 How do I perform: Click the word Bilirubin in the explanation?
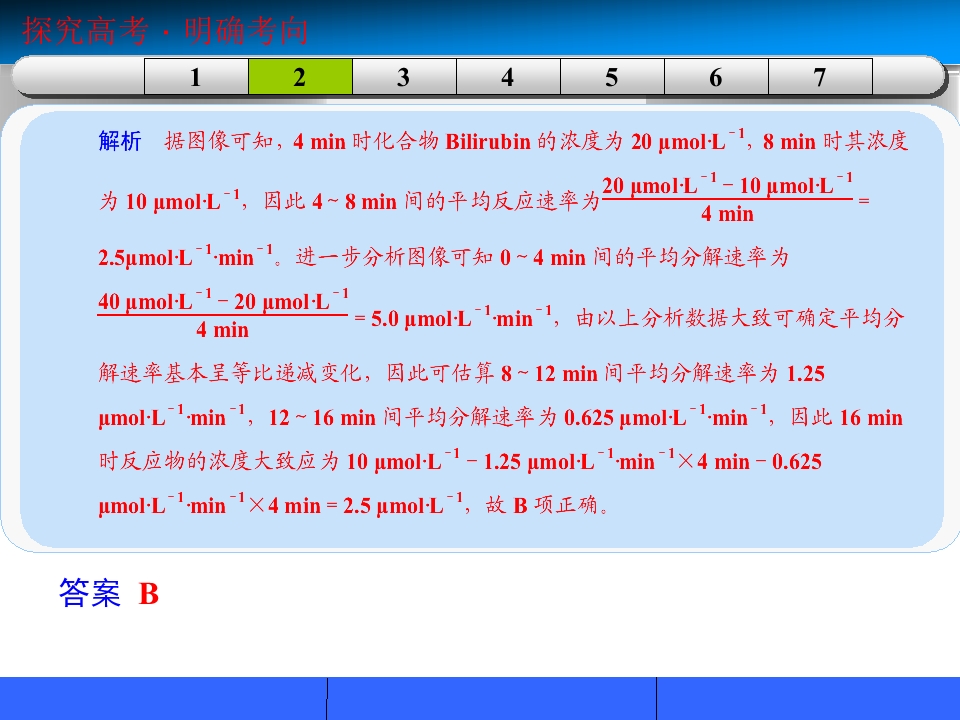(x=488, y=141)
